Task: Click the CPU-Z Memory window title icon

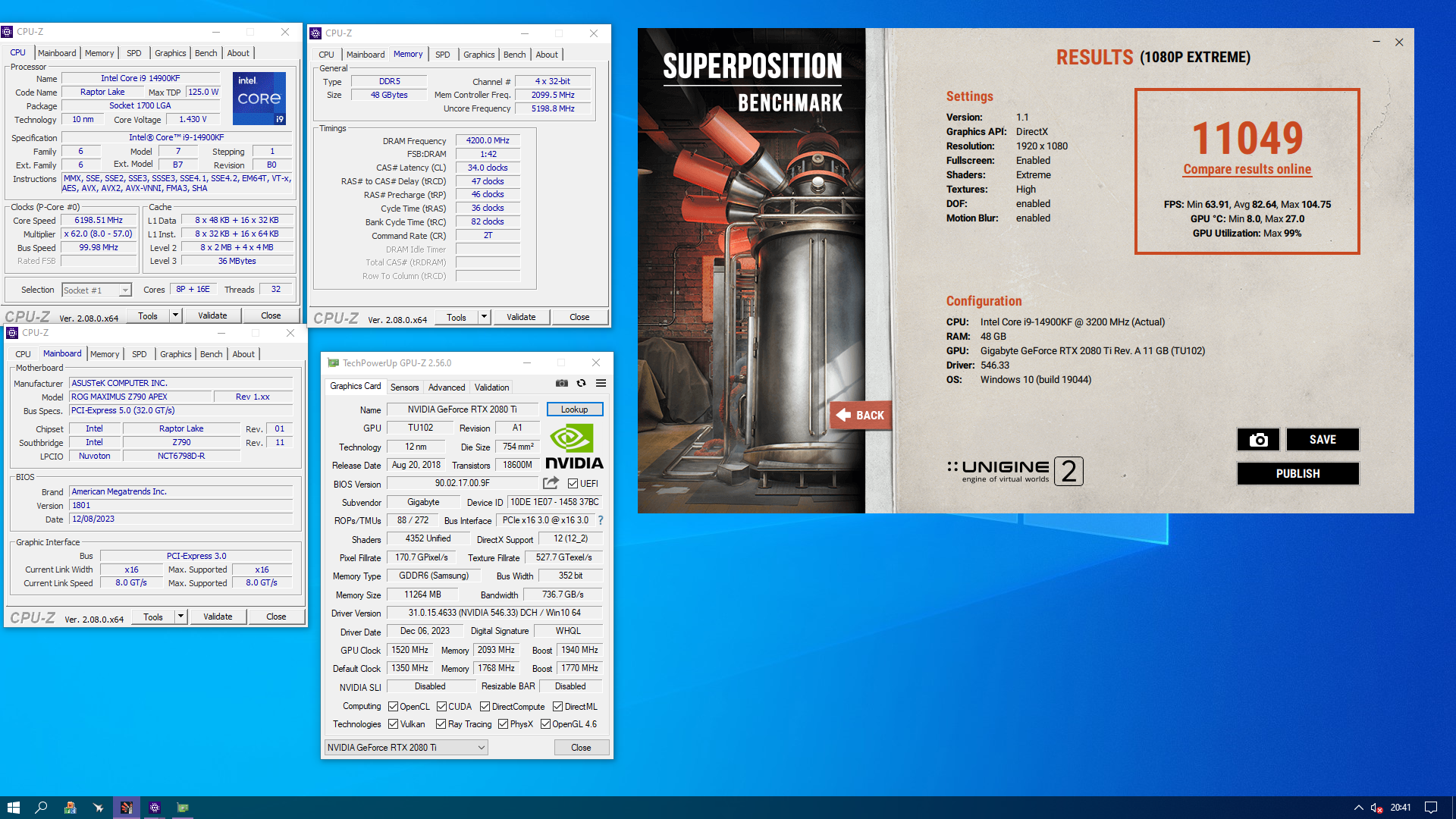Action: click(x=315, y=33)
